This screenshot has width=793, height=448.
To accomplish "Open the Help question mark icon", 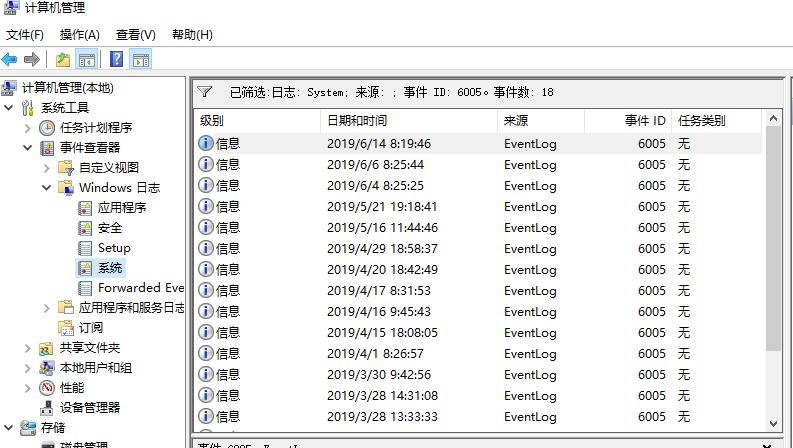I will (116, 60).
